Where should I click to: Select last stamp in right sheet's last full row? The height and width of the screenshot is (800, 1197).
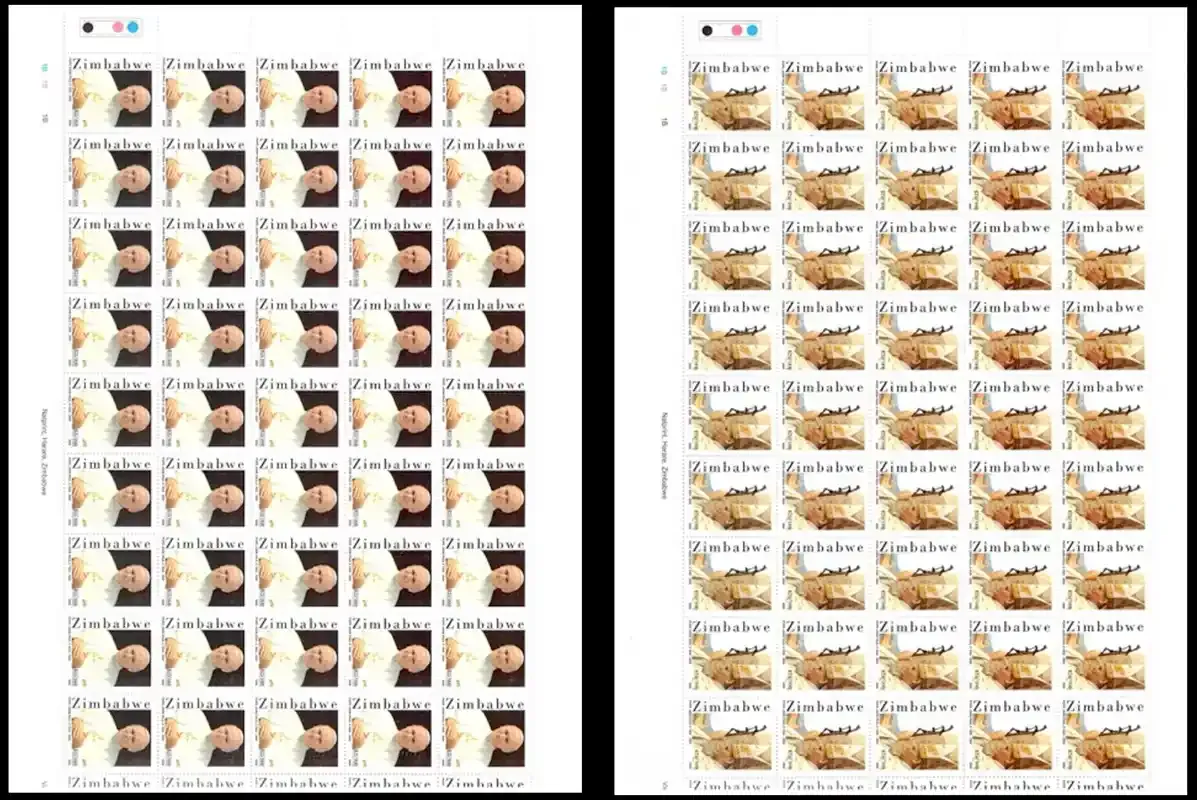pyautogui.click(x=1103, y=734)
